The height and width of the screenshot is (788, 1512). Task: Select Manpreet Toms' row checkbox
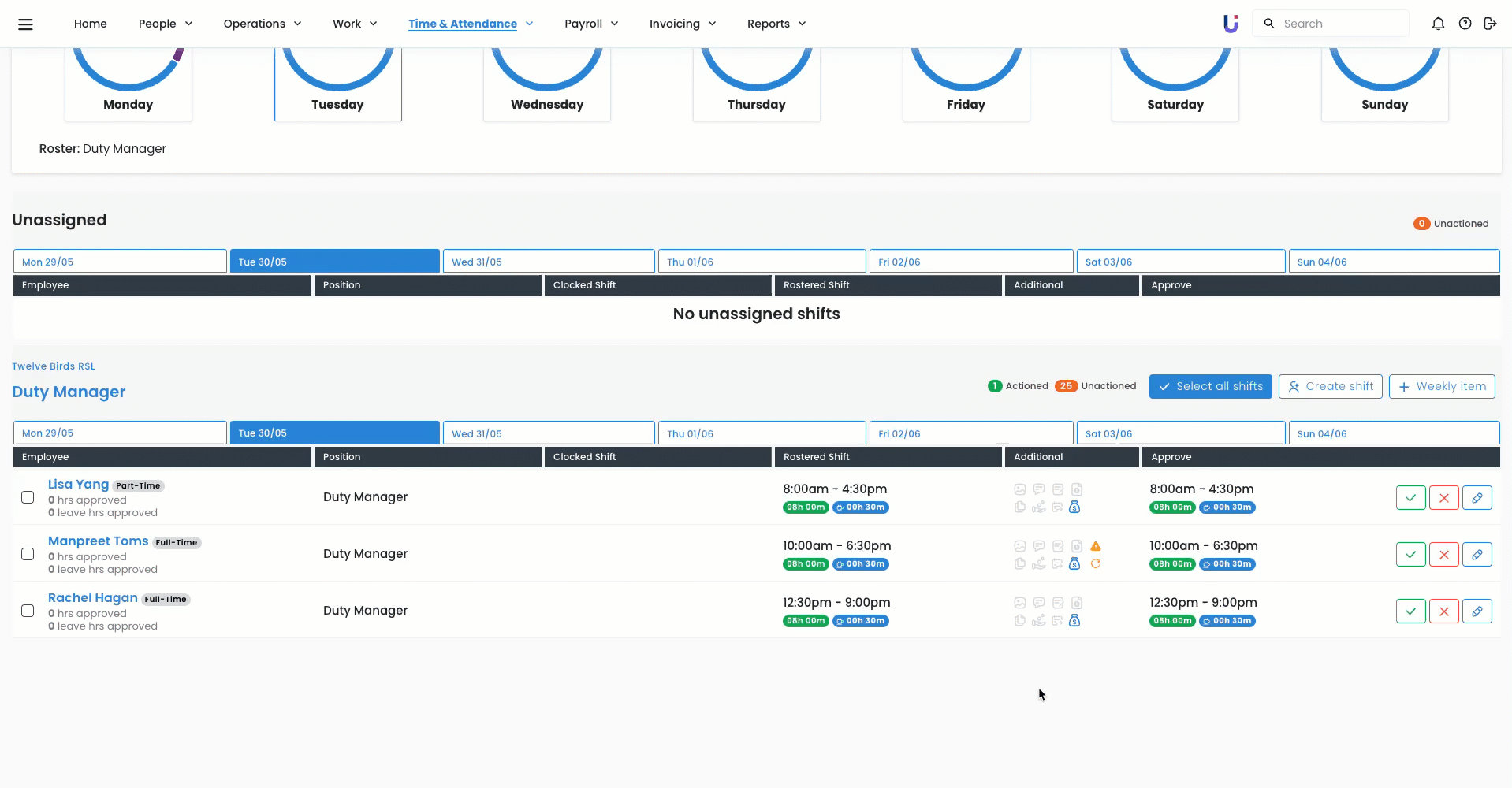[x=28, y=555]
